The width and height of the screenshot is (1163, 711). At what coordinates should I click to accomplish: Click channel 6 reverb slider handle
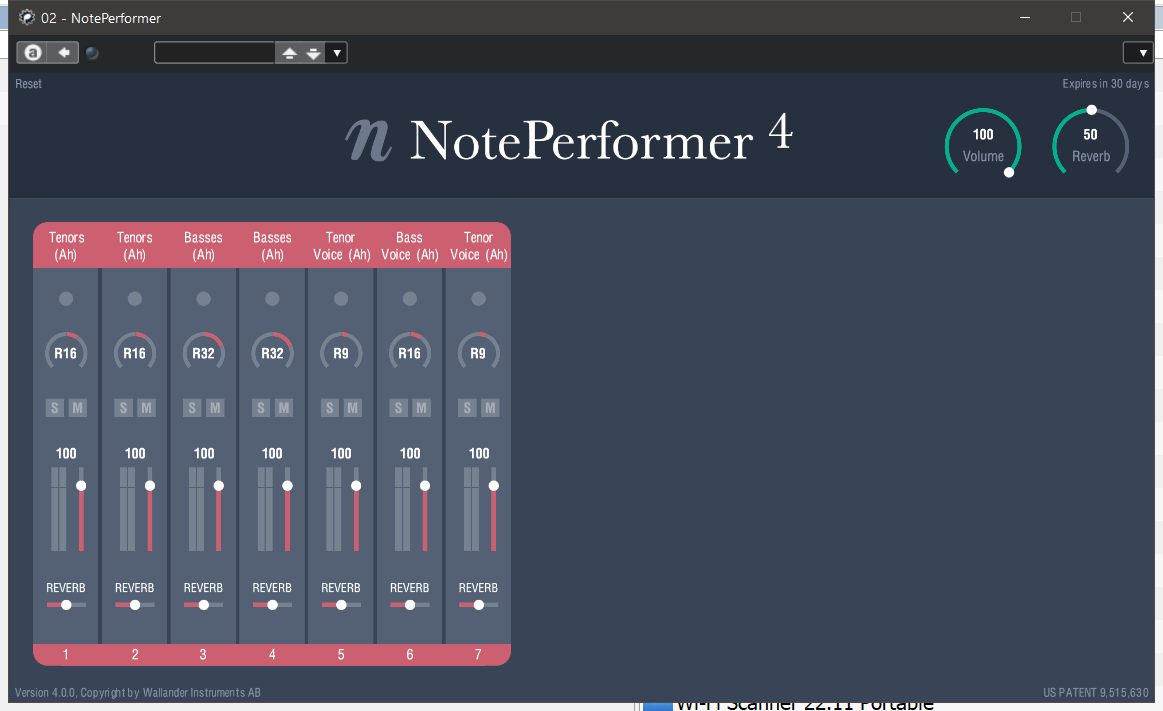(x=409, y=605)
